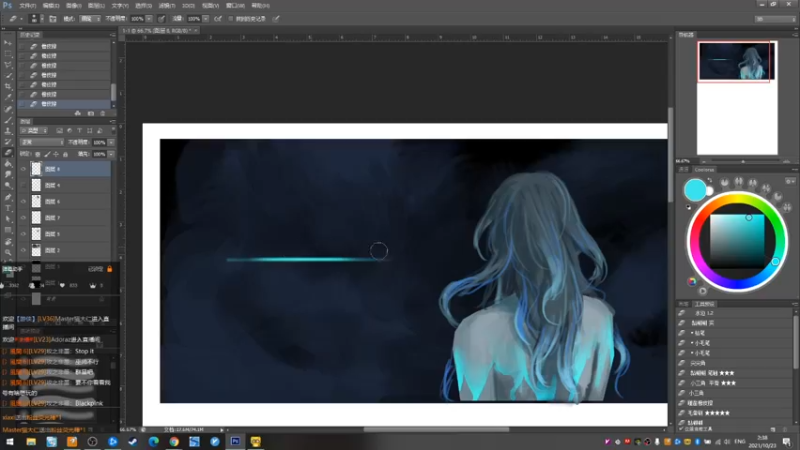Screen dimensions: 800x450
Task: Toggle current-tool-only checkbox in Tool Presets
Action: (682, 430)
